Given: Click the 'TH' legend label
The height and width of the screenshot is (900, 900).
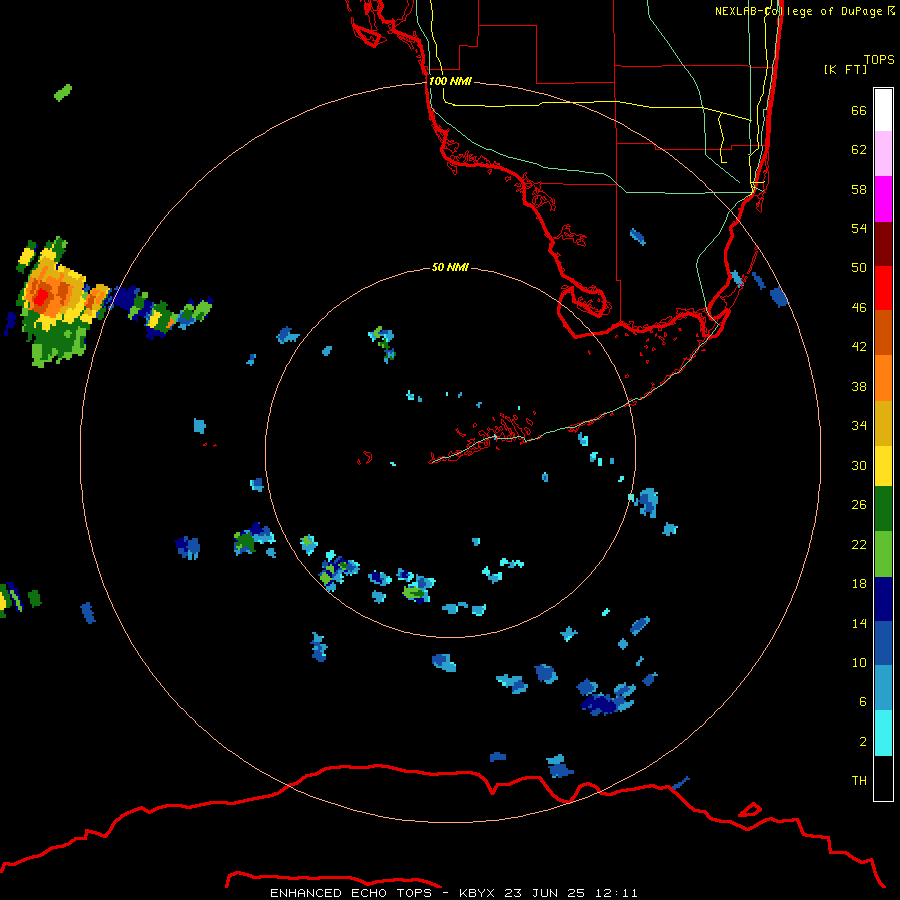Looking at the screenshot, I should 859,780.
